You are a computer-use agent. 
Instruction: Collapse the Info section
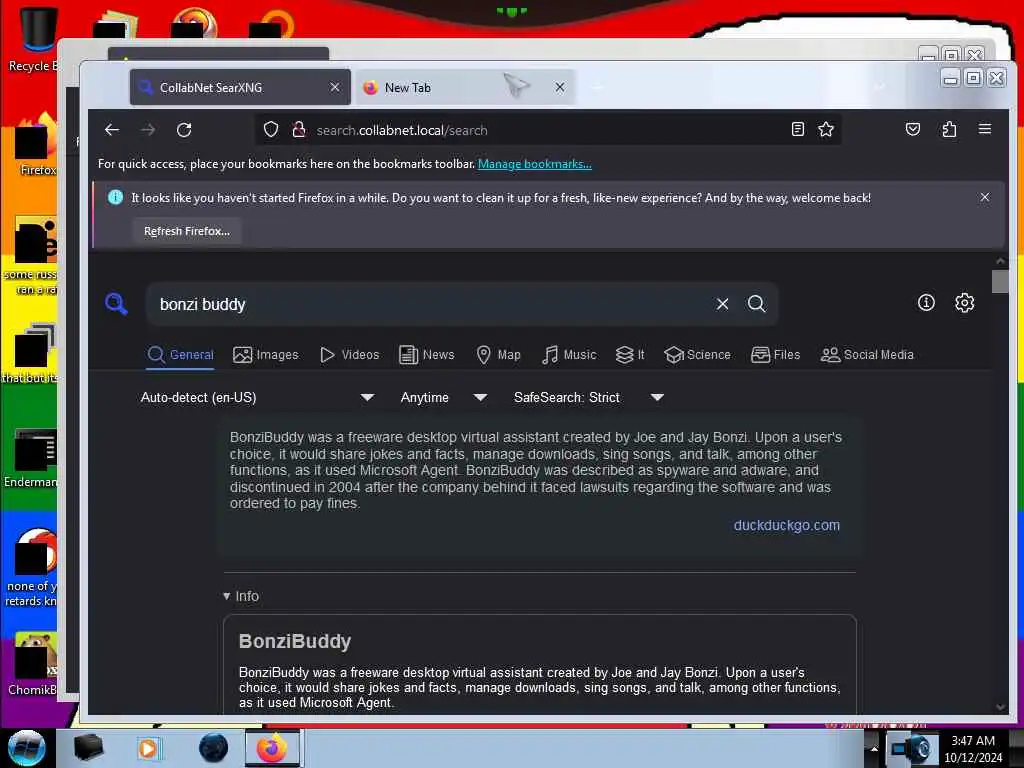point(241,596)
